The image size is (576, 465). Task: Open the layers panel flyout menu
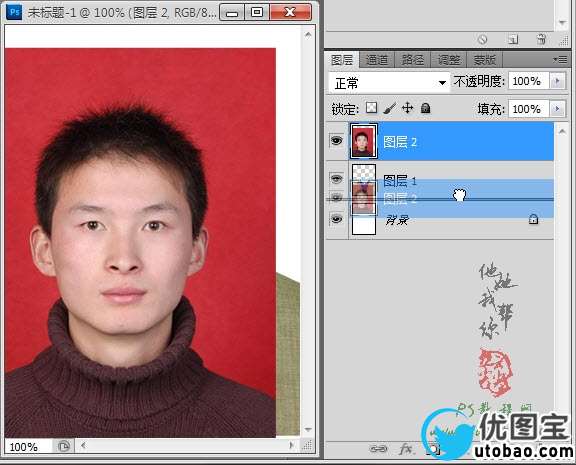pyautogui.click(x=561, y=59)
